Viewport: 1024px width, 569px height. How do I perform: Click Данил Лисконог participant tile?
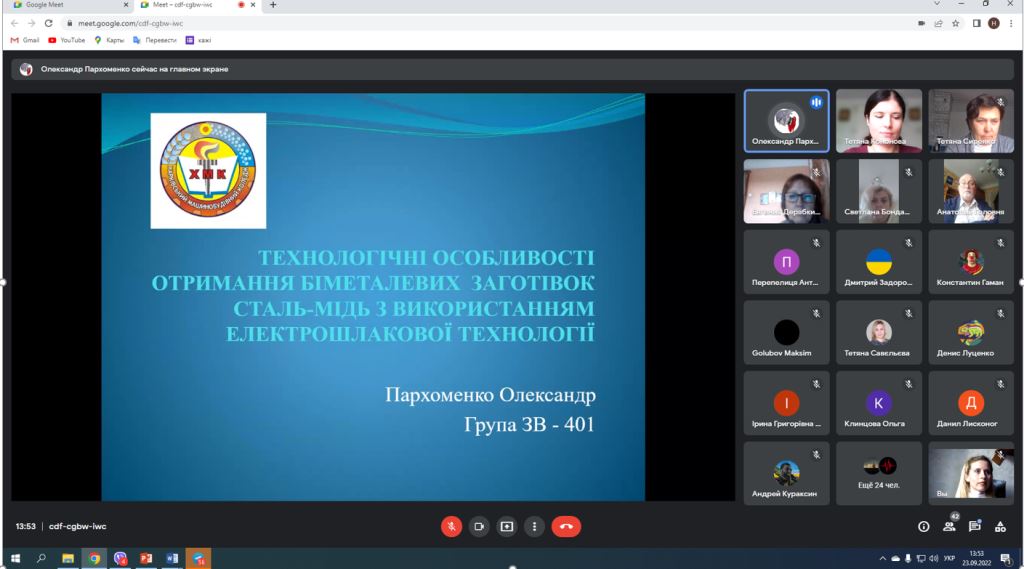coord(971,403)
